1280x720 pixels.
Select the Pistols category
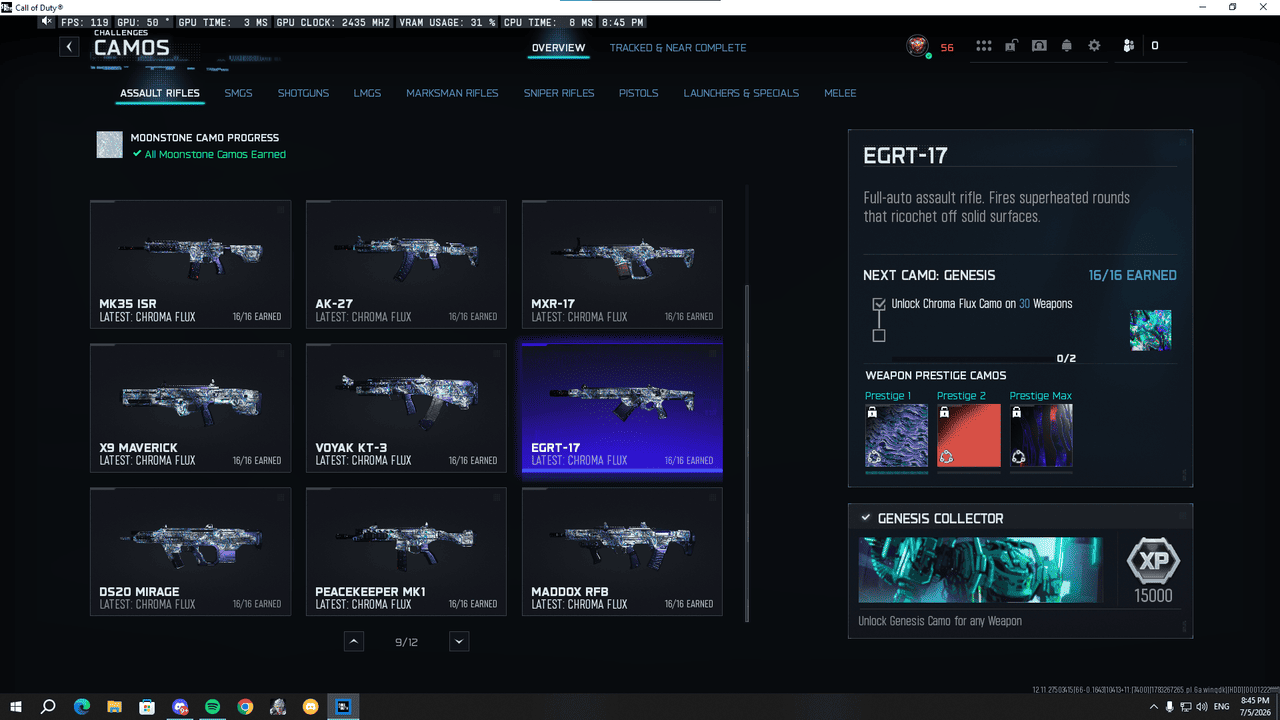coord(638,93)
